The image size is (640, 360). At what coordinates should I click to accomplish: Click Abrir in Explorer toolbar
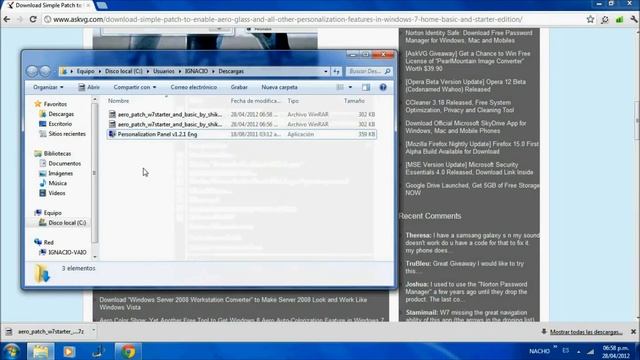(x=89, y=87)
